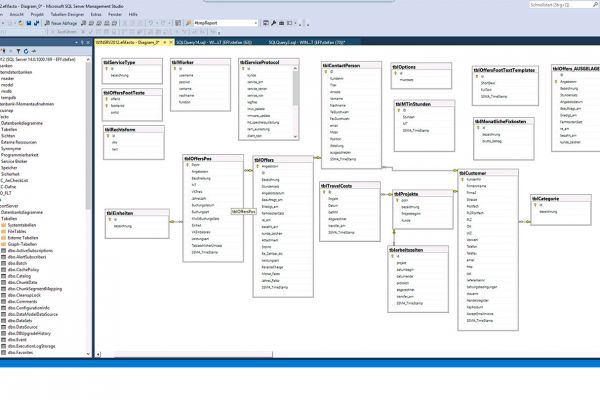
Task: Open the Properties window icon in toolbar
Action: [266, 23]
